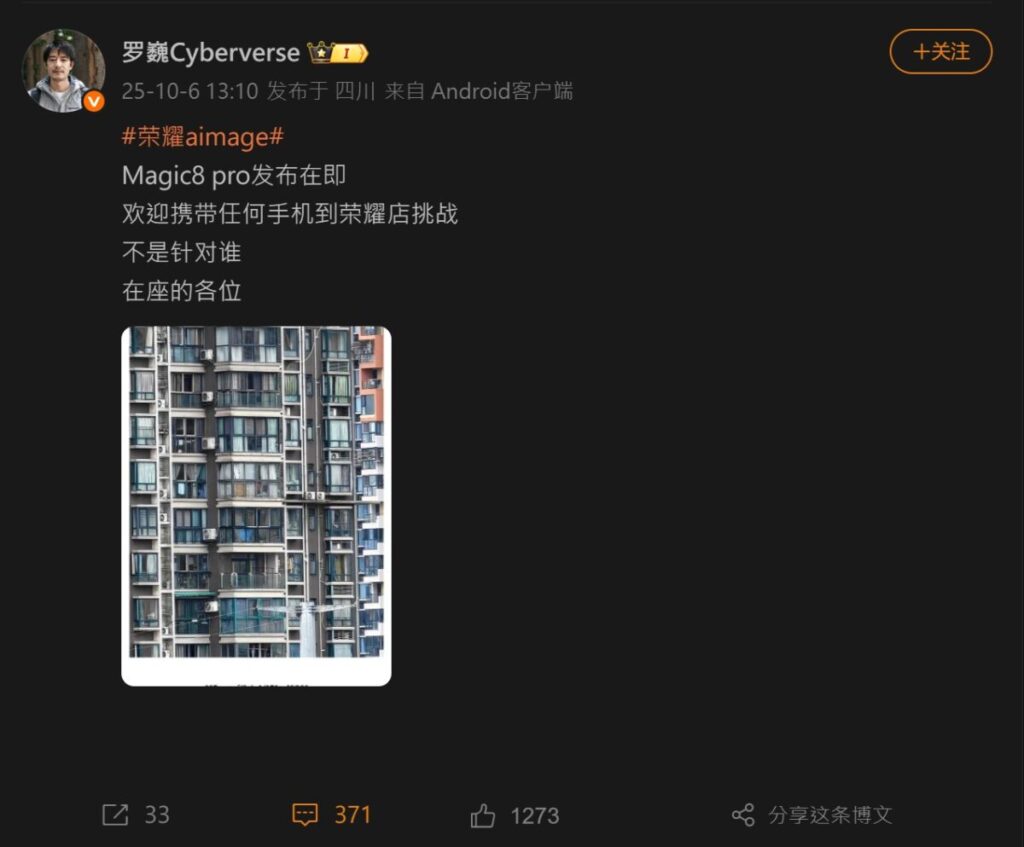Screen dimensions: 1024x847
Task: Click the repost count 33
Action: (x=157, y=815)
